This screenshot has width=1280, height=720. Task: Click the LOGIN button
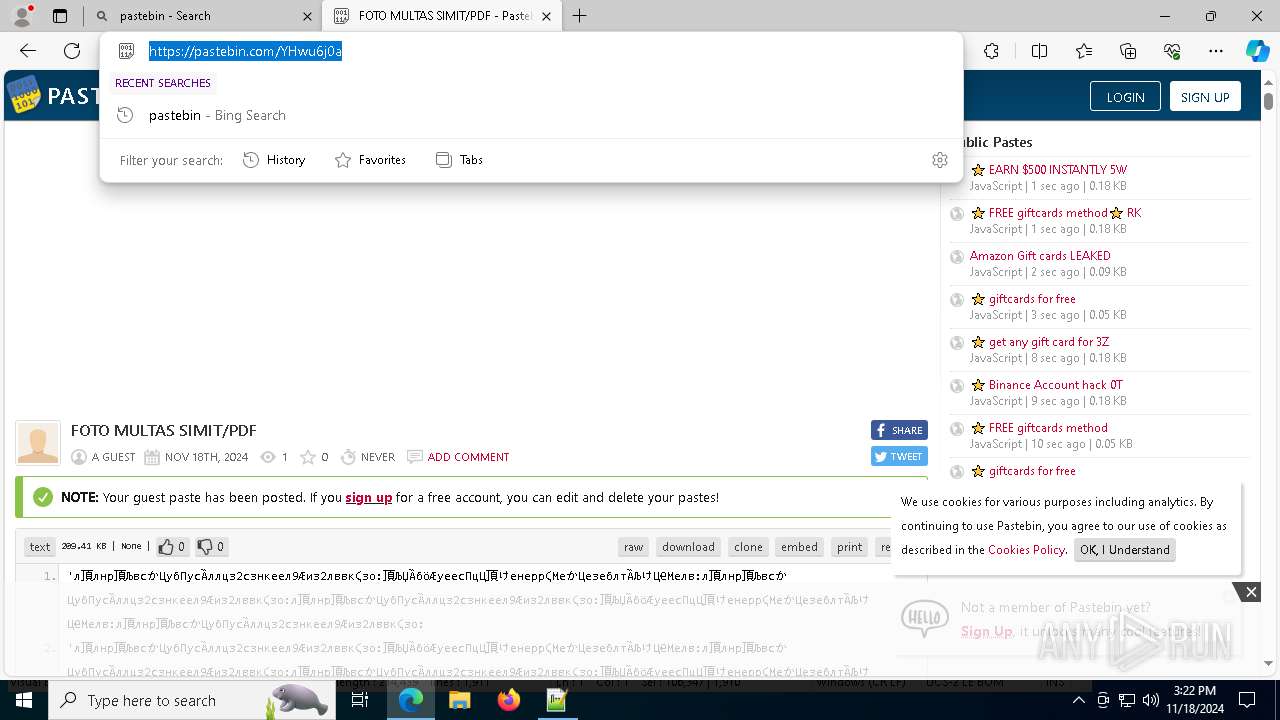1125,97
